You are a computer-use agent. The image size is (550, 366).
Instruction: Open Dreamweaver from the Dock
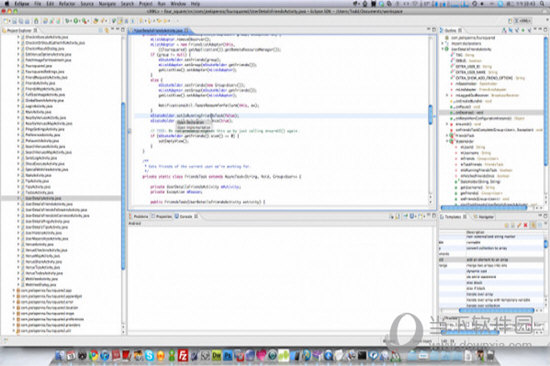click(216, 356)
